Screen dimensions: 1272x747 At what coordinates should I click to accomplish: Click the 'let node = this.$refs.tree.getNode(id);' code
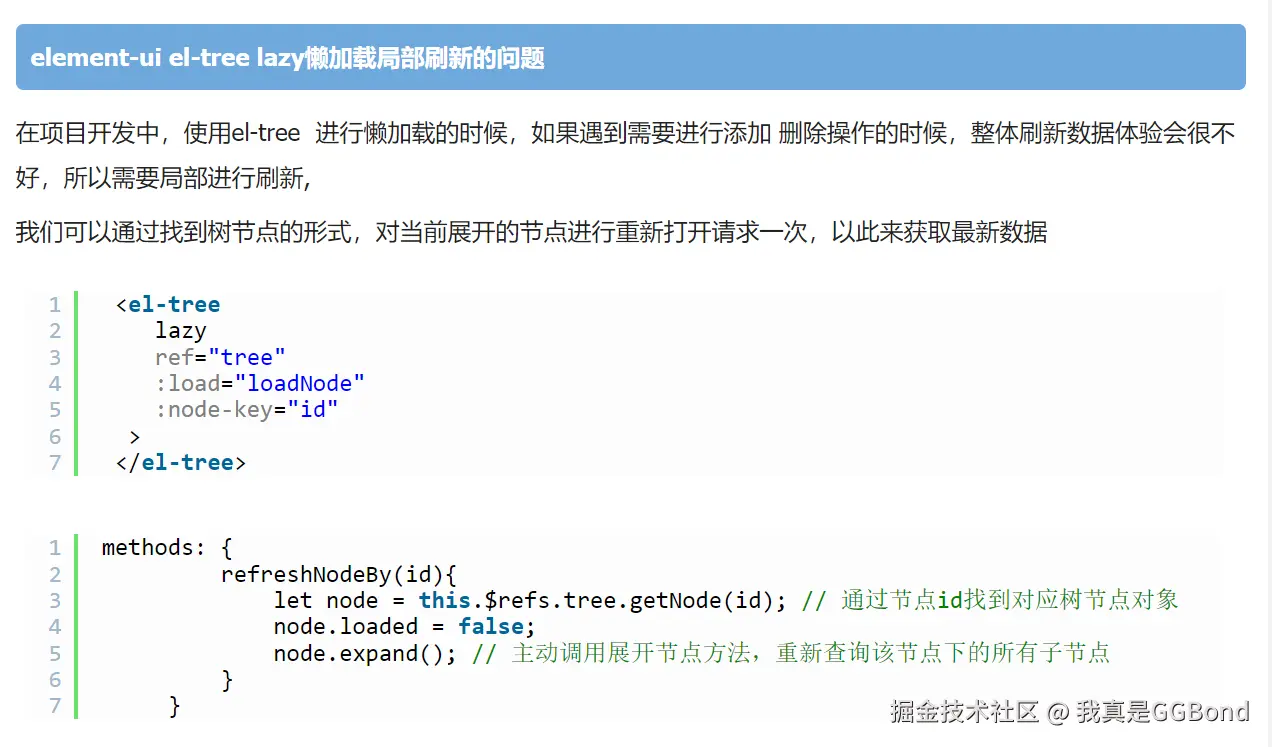coord(531,600)
